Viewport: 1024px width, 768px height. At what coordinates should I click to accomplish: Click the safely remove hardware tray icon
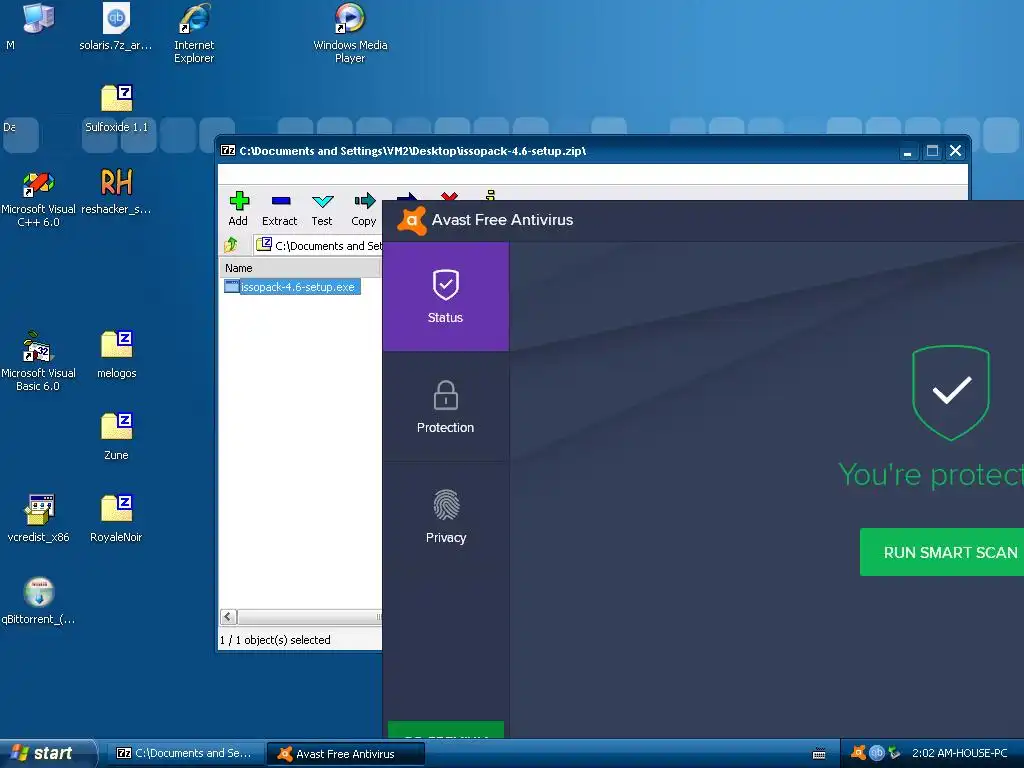coord(895,753)
